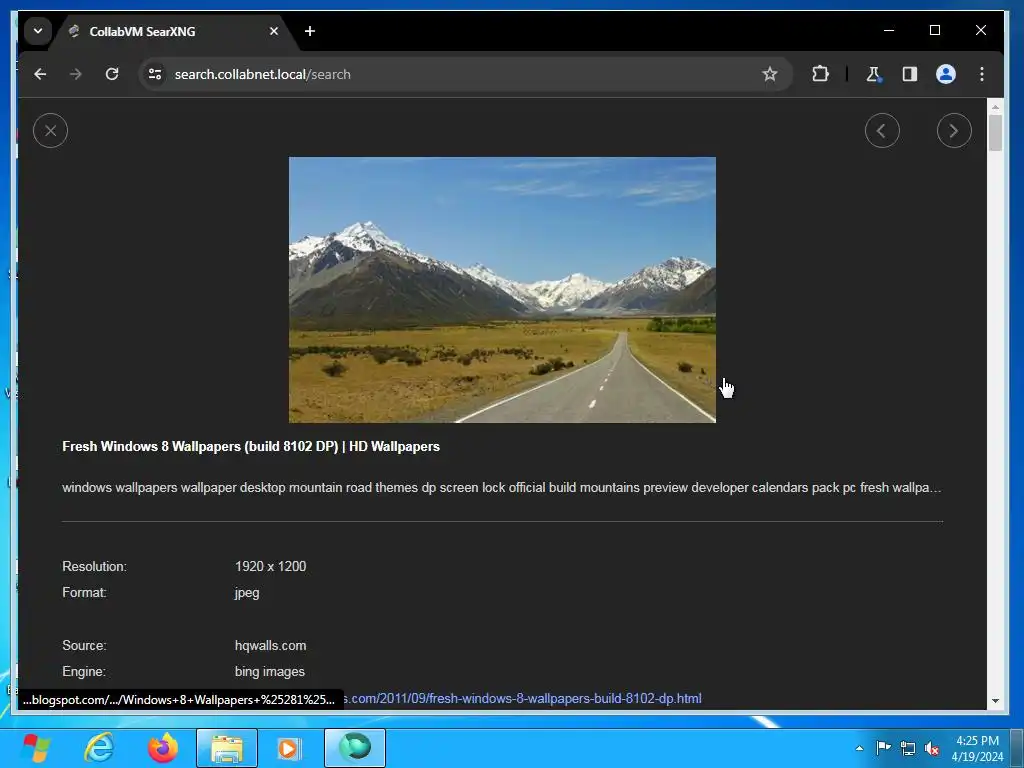Open a new browser tab
This screenshot has width=1024, height=768.
coord(310,31)
